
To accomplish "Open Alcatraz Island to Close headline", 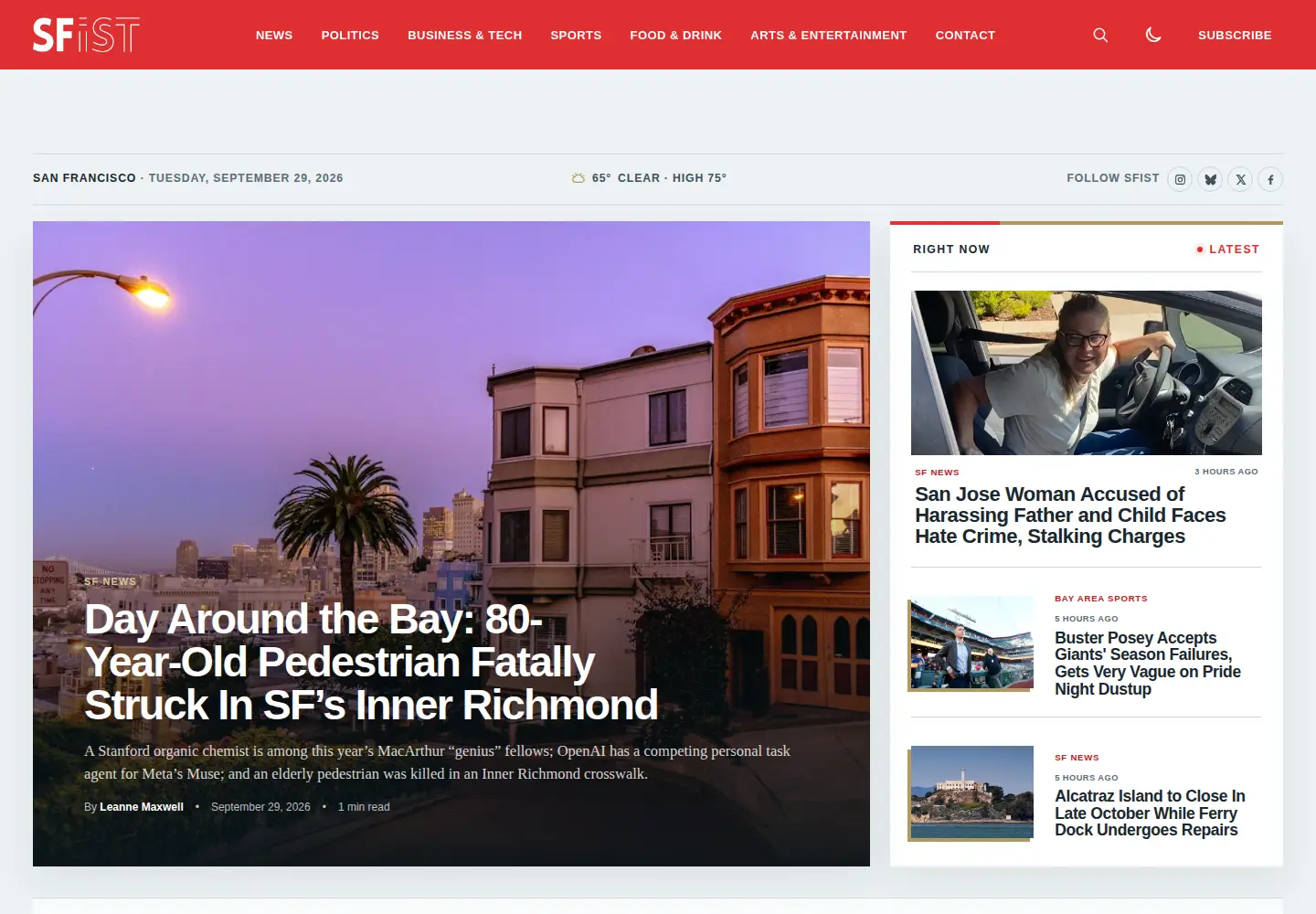I will [x=1150, y=813].
